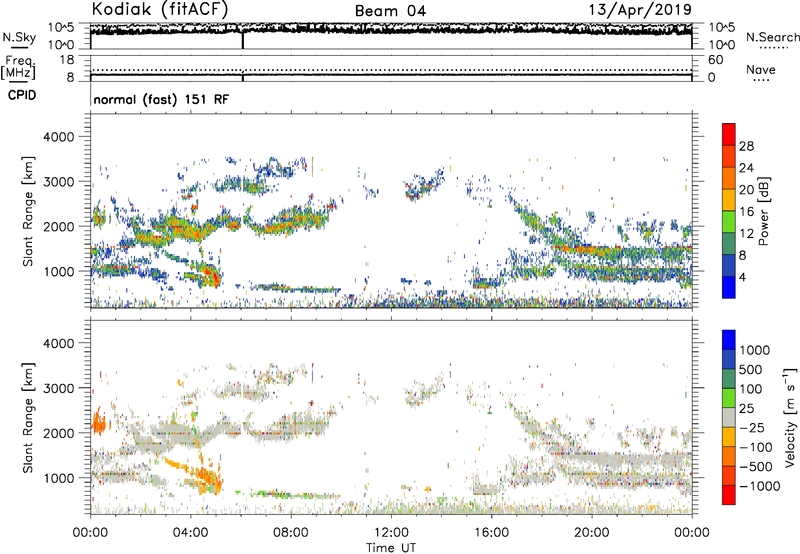This screenshot has height=554, width=800.
Task: Click the 'N.Search' legend label
Action: point(773,37)
